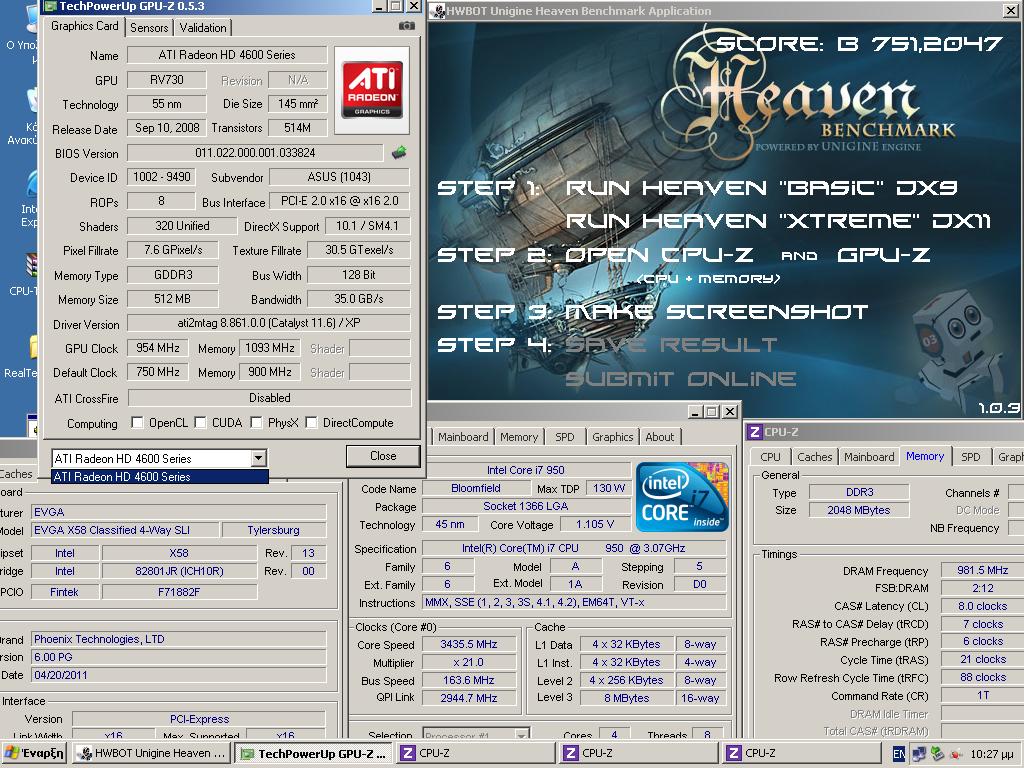
Task: Click CAS# Latency value 8.0 clocks
Action: (x=982, y=606)
